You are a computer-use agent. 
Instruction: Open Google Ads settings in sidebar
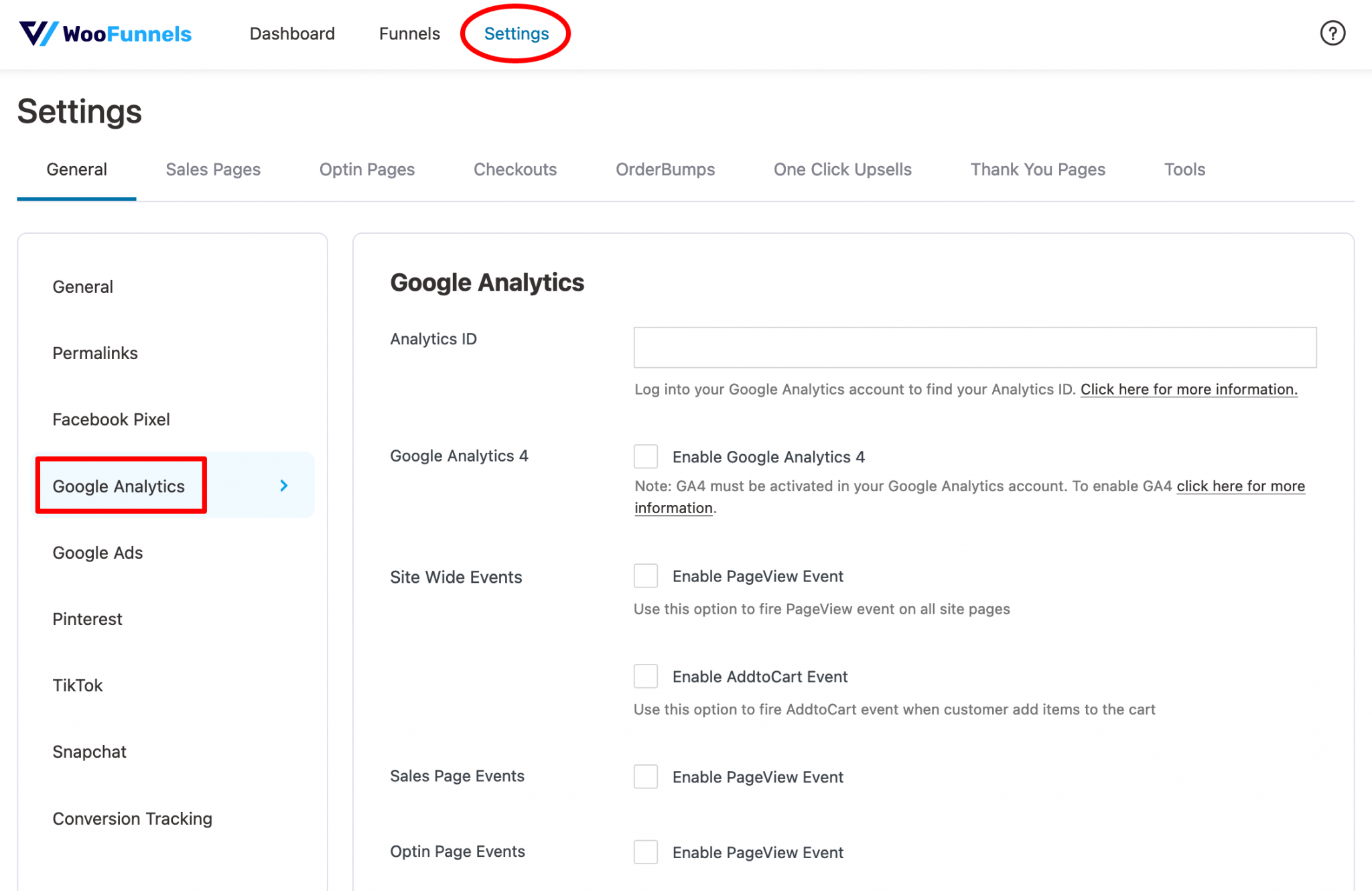pyautogui.click(x=98, y=552)
